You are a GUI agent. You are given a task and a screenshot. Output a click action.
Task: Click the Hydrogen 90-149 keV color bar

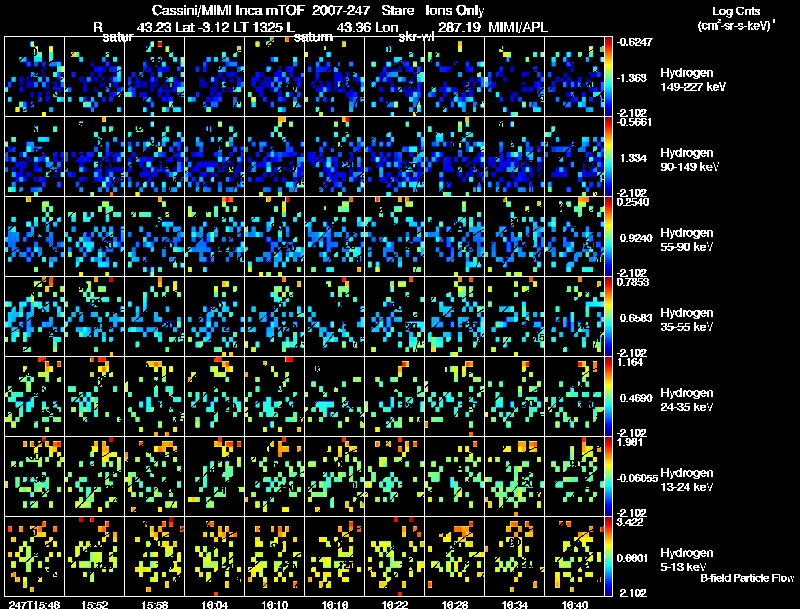(x=608, y=157)
